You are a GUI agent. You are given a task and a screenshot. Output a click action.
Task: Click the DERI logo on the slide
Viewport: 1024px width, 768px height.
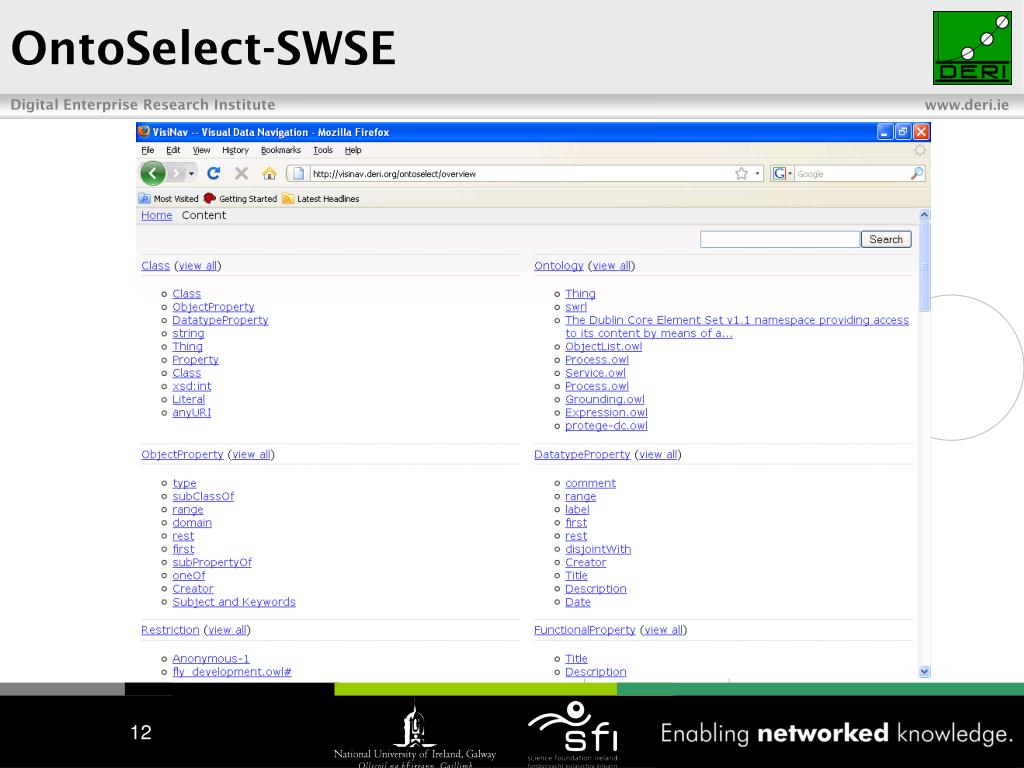tap(972, 48)
